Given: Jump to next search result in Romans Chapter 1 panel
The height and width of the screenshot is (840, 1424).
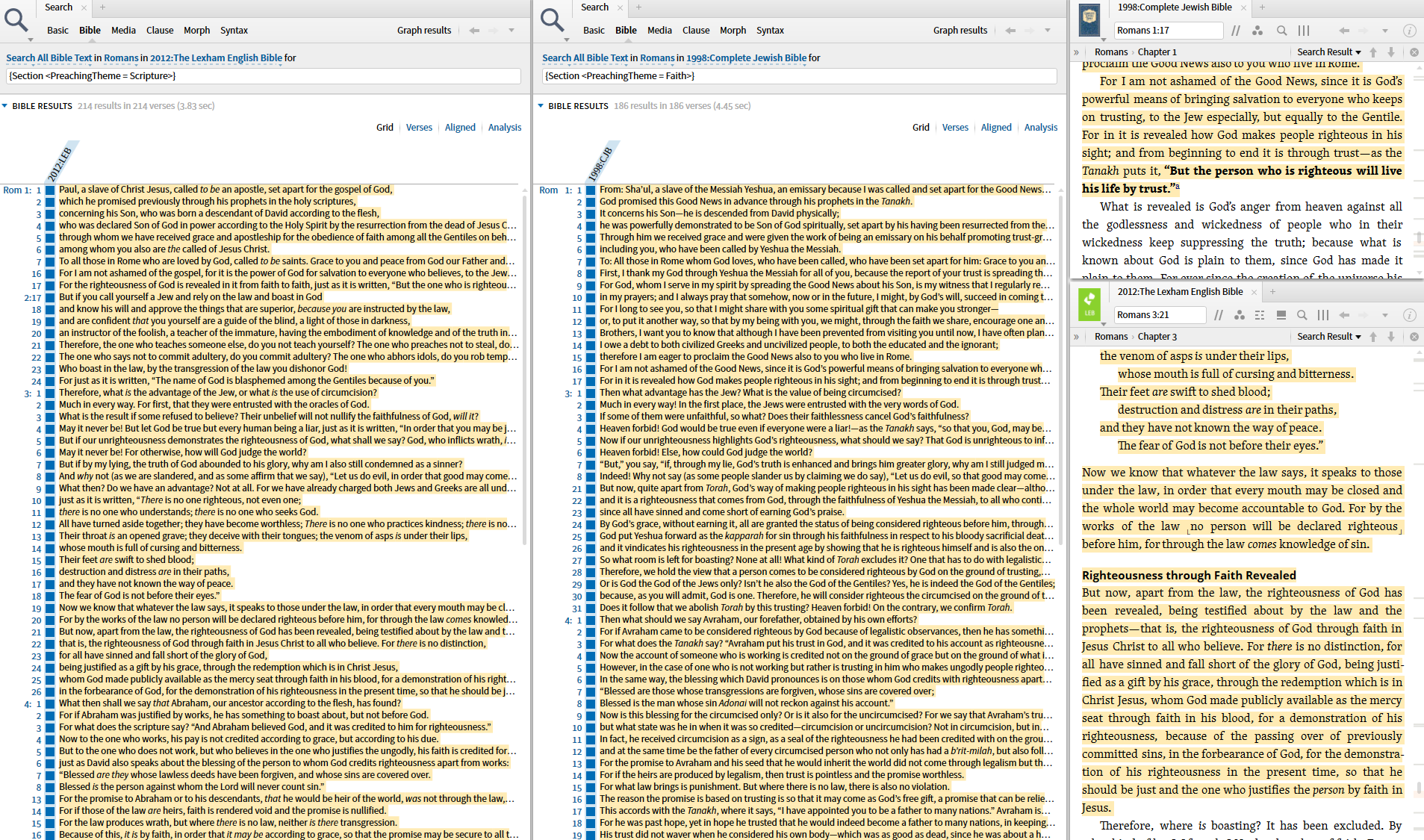Looking at the screenshot, I should click(x=1391, y=52).
